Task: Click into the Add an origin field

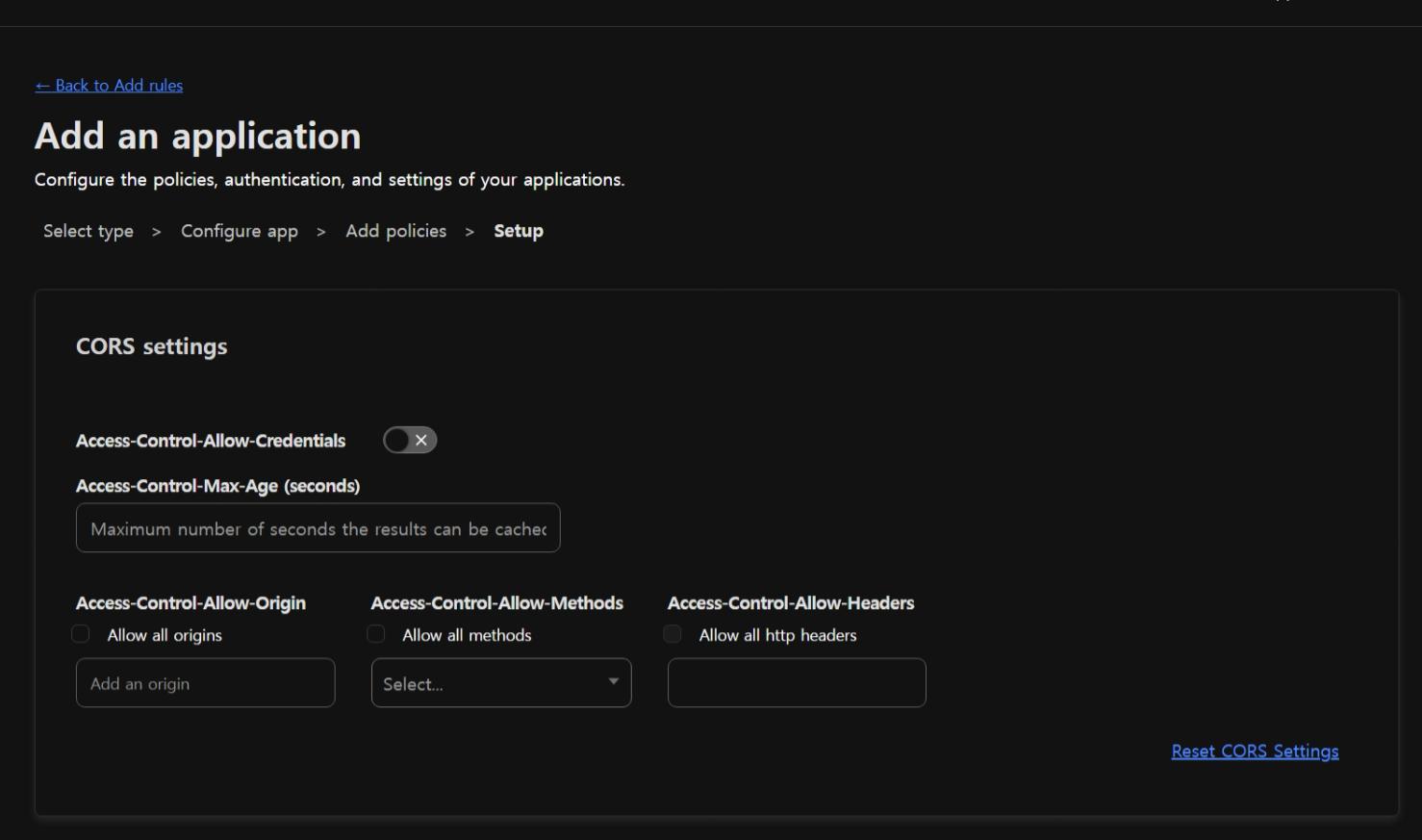Action: 205,683
